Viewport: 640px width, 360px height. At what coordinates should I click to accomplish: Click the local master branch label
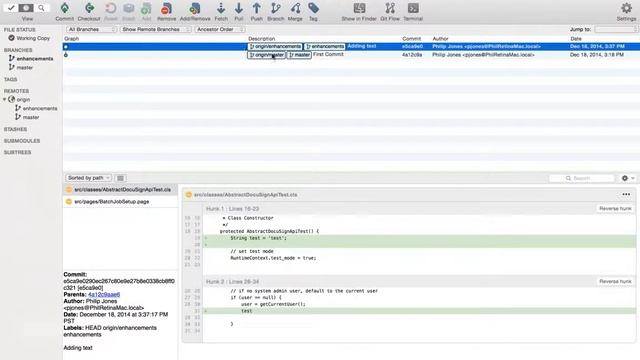299,55
